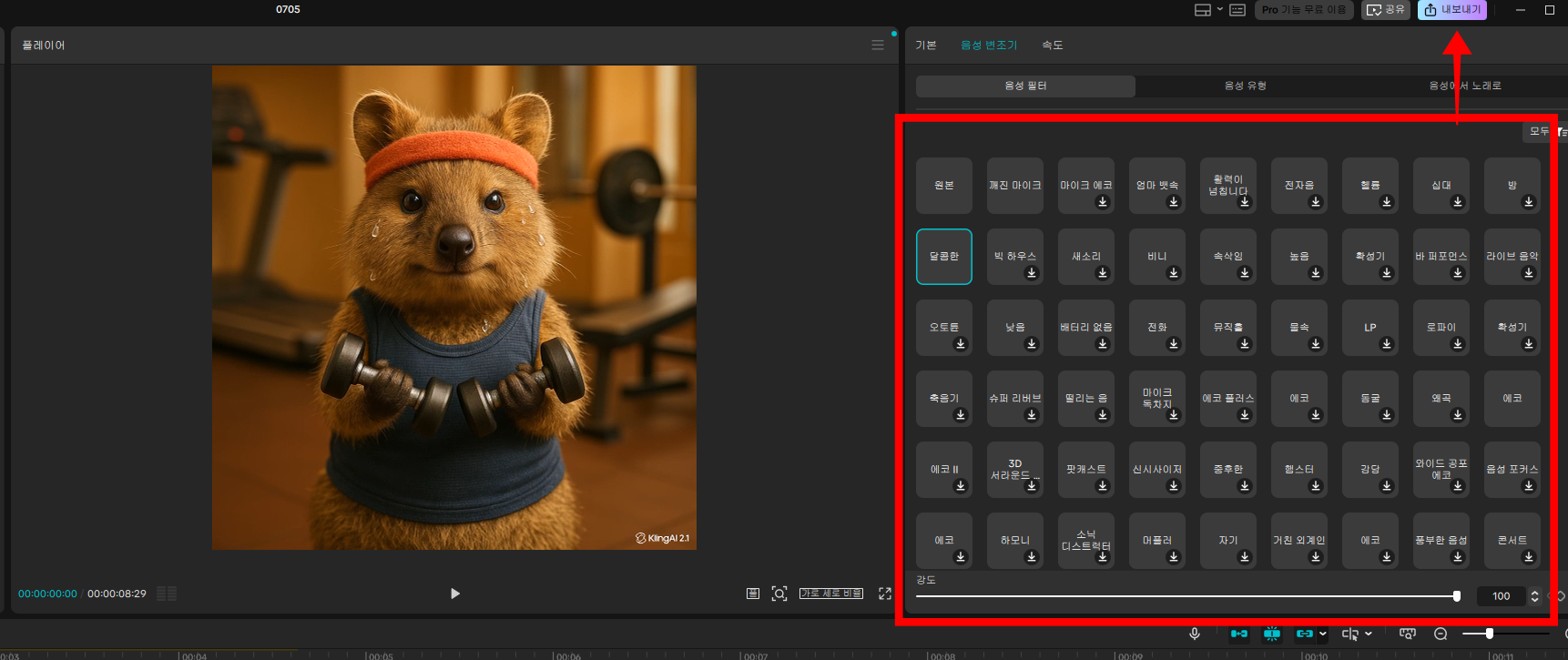Click the focus frame icon below the preview
This screenshot has height=660, width=1568.
click(x=779, y=594)
